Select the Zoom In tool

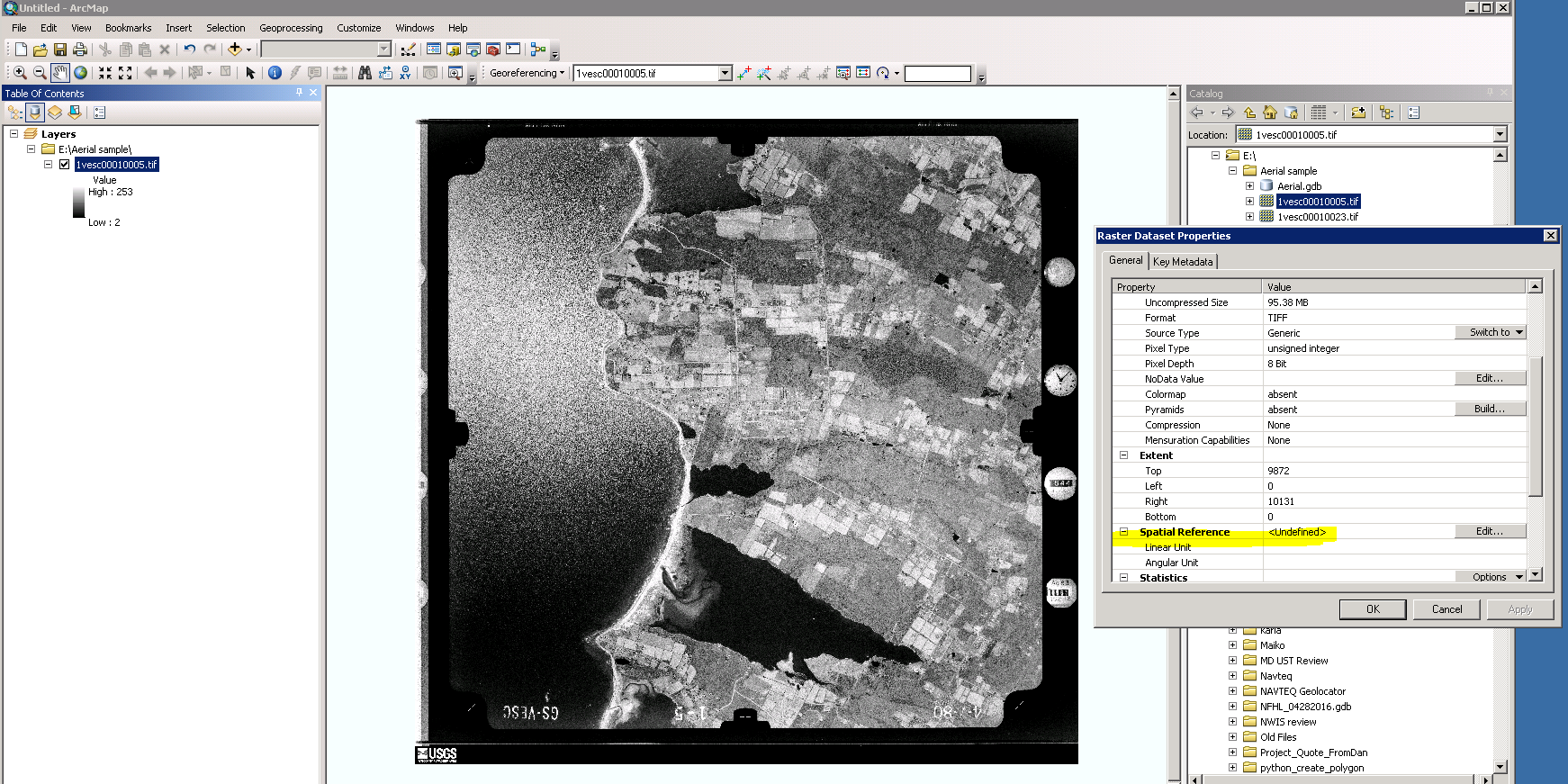pos(20,73)
